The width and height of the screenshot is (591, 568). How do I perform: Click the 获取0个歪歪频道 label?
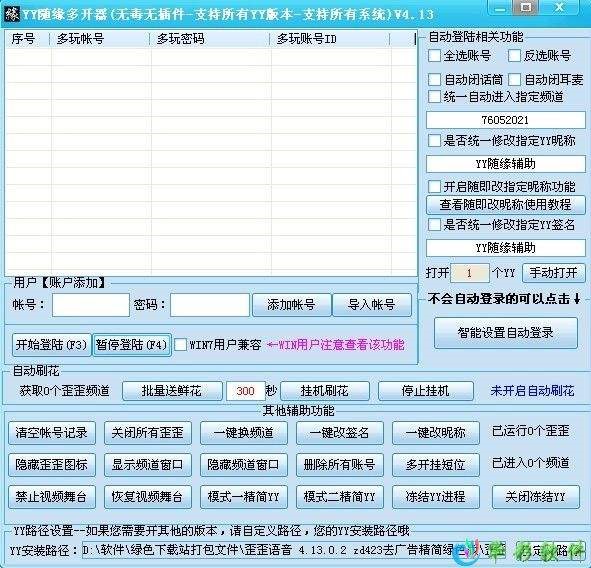point(64,391)
